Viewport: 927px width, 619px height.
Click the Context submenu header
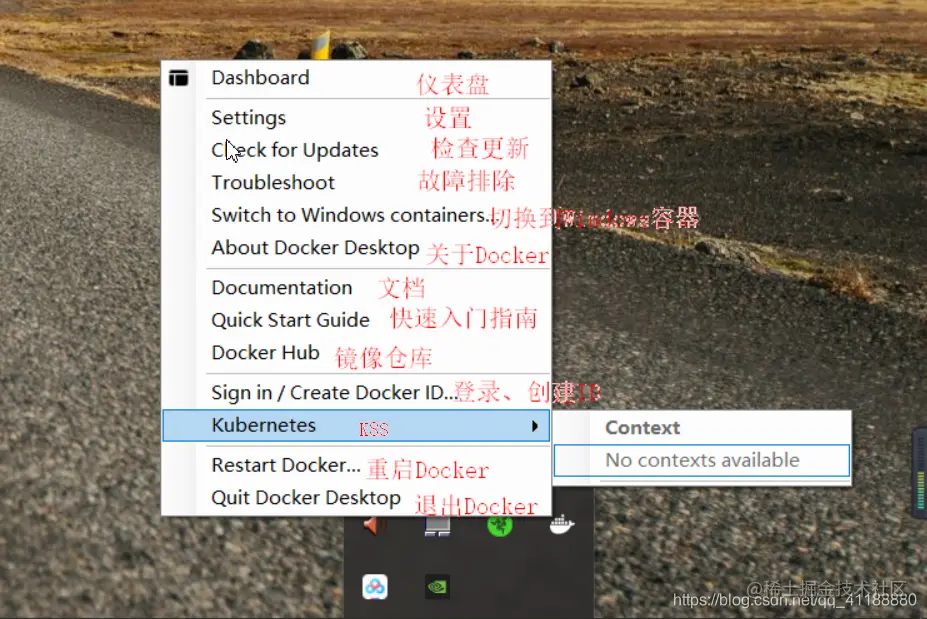643,427
